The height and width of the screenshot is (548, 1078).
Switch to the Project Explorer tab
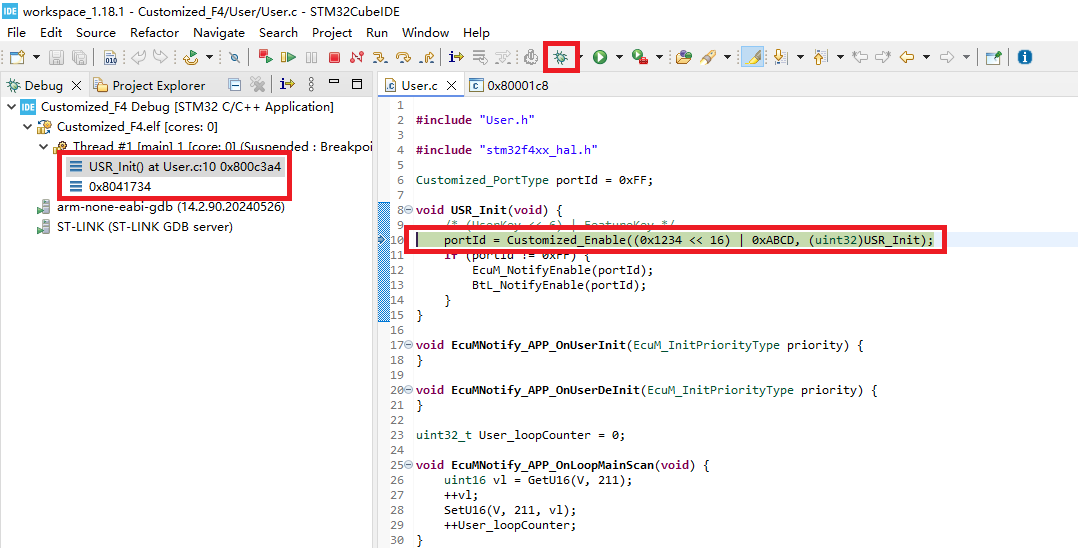tap(158, 85)
